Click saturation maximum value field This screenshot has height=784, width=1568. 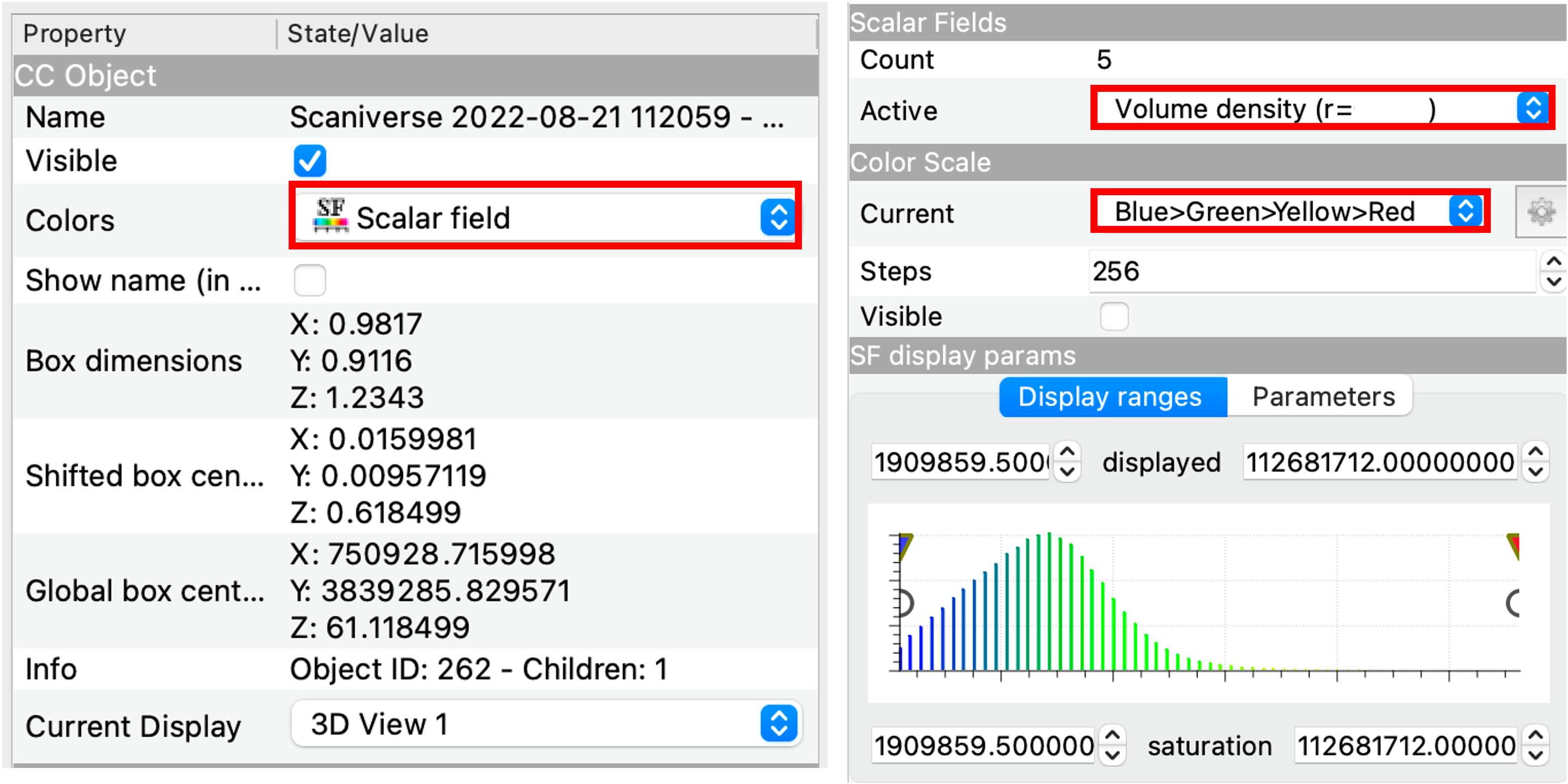pos(1405,745)
